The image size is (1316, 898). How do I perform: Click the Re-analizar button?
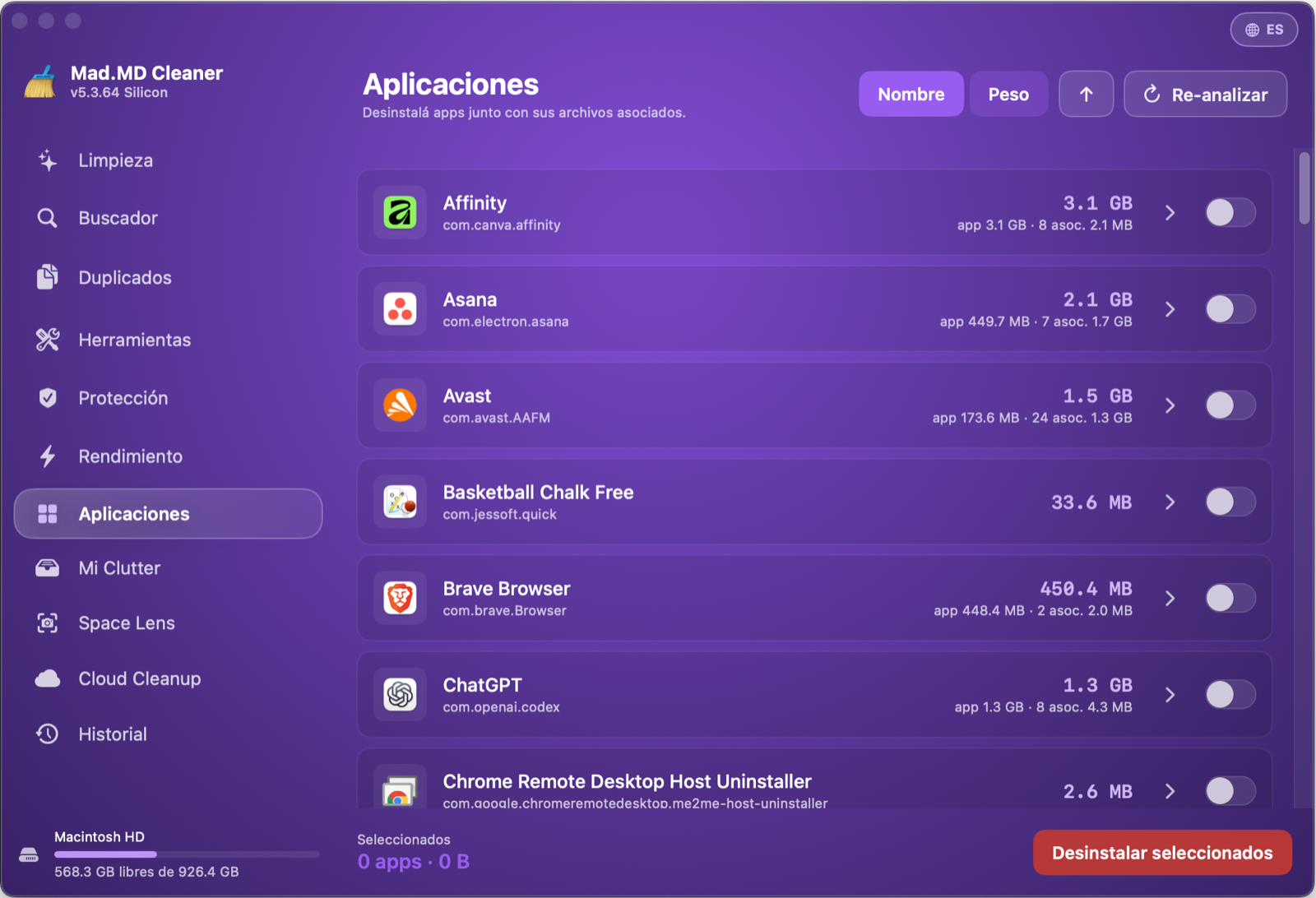pyautogui.click(x=1205, y=95)
